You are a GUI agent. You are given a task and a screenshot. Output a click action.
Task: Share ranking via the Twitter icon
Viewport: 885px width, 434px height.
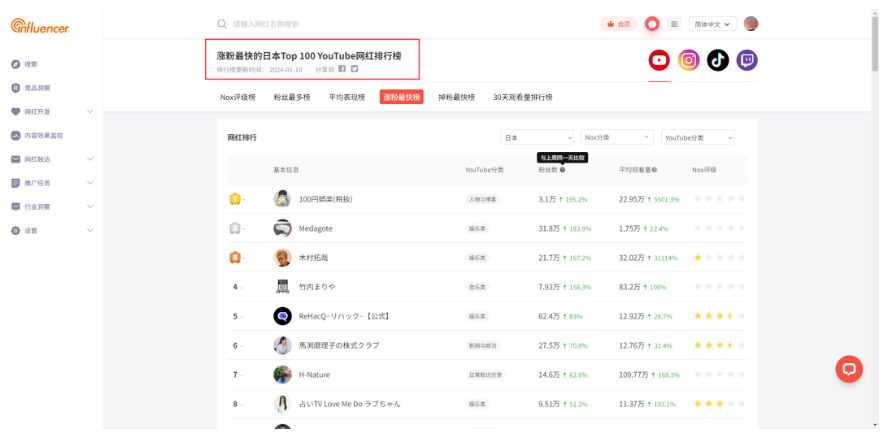[354, 69]
